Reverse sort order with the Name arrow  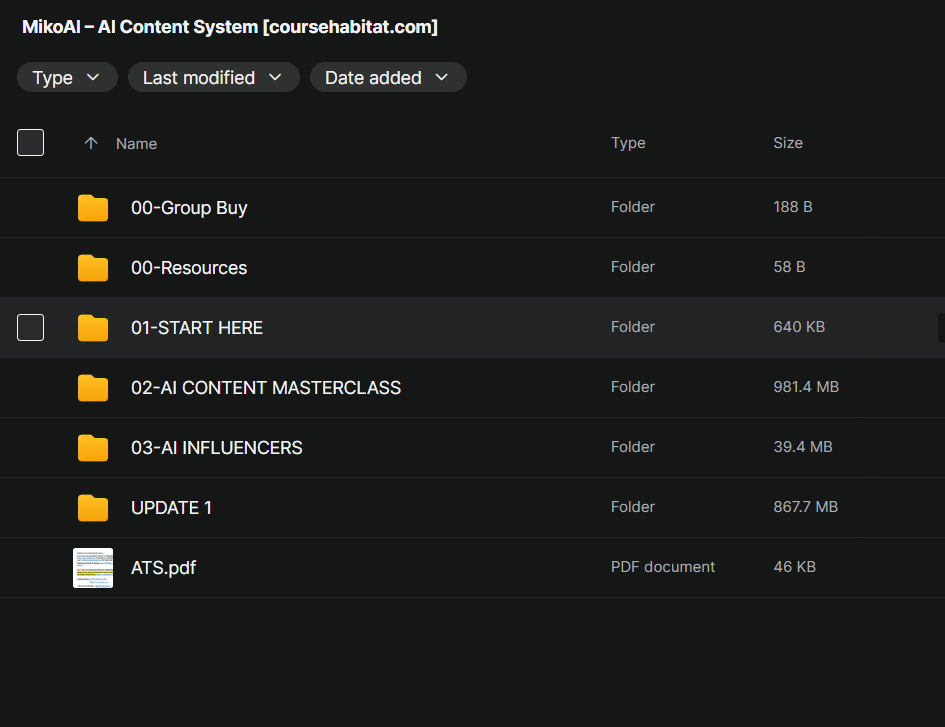click(91, 143)
